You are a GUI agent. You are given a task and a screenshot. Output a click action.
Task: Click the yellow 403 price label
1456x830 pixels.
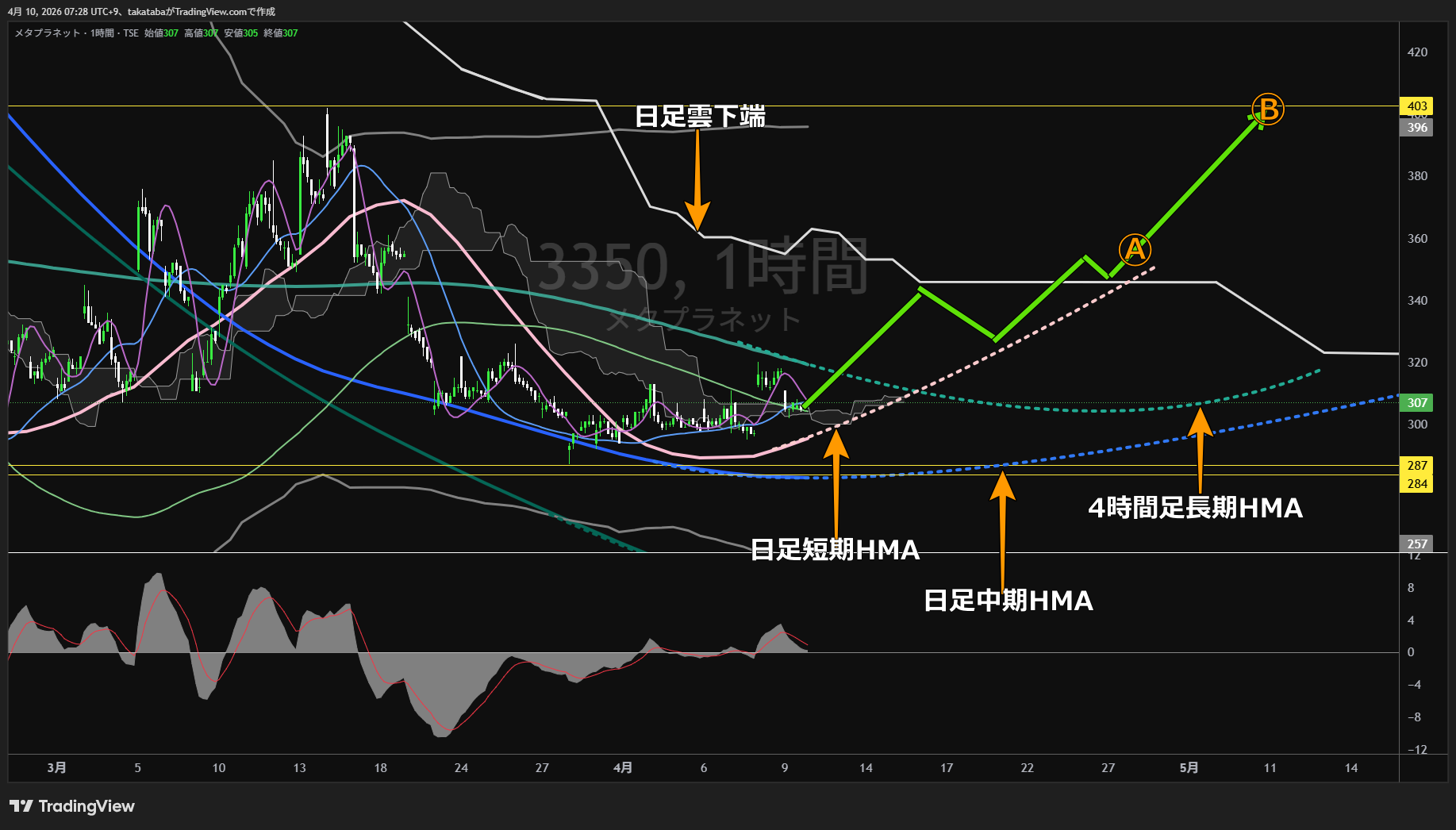pos(1416,106)
